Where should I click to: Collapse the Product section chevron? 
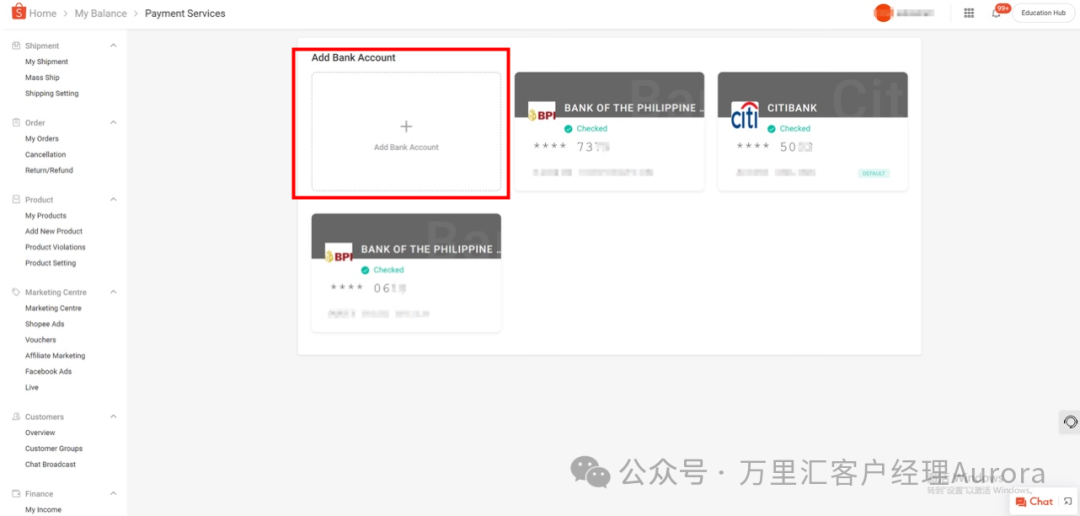(114, 199)
